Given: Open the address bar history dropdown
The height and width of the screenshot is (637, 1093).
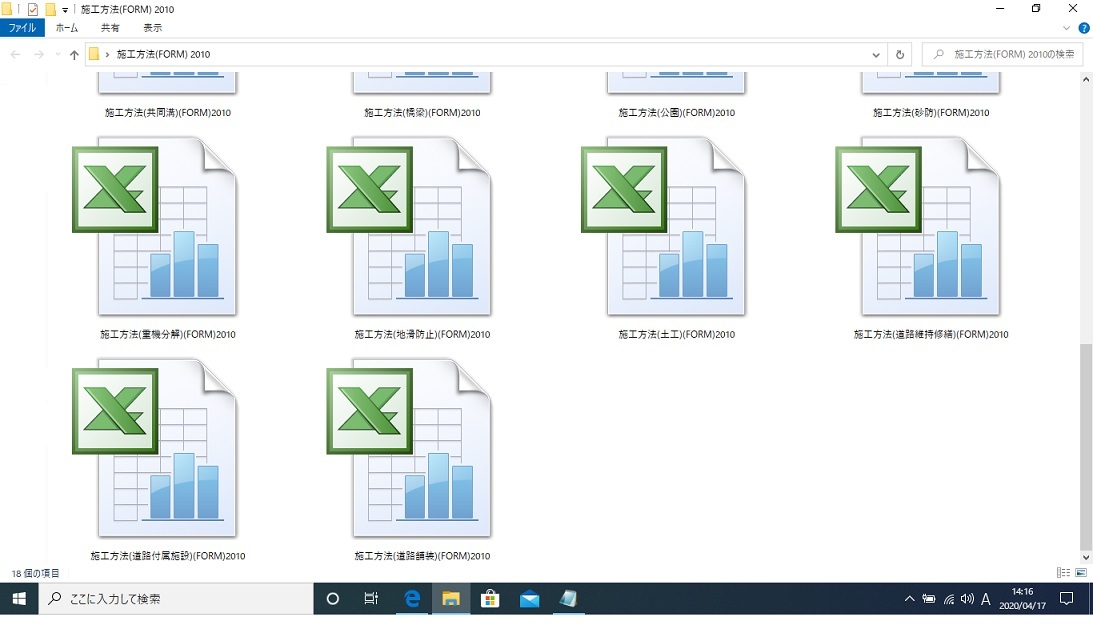Looking at the screenshot, I should (876, 54).
